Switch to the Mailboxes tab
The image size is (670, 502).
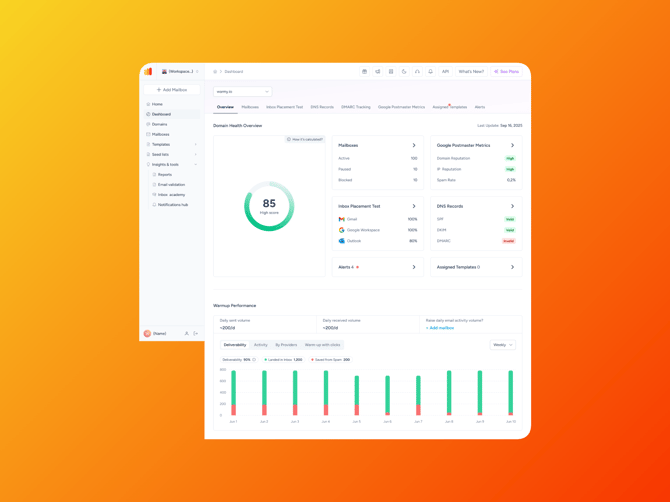point(250,107)
